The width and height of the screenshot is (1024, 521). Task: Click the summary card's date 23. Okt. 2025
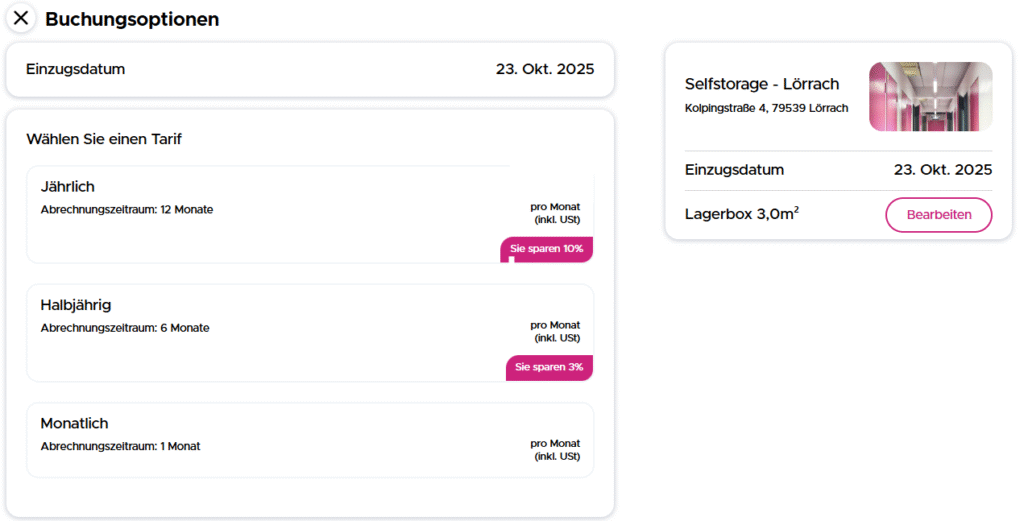tap(942, 170)
